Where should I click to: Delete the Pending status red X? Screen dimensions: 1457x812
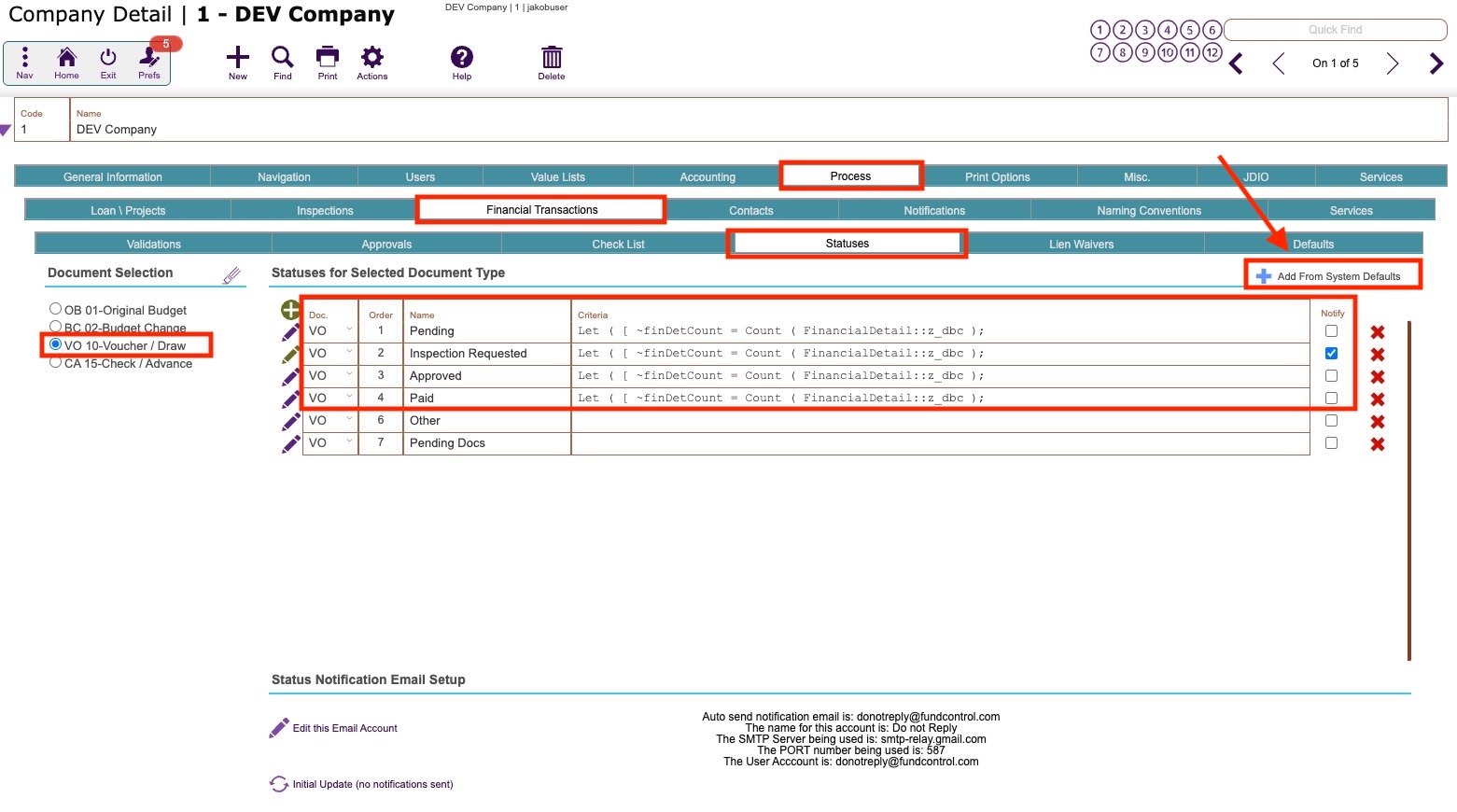coord(1377,332)
